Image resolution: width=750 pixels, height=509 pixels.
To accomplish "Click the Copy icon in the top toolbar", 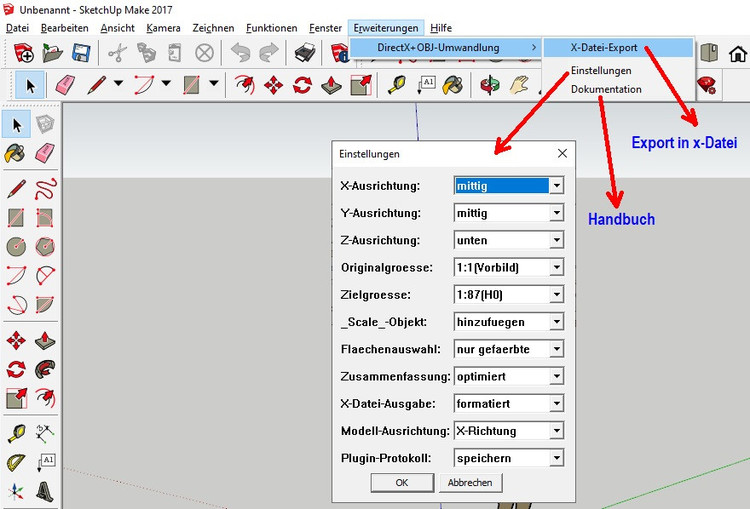I will tap(146, 52).
